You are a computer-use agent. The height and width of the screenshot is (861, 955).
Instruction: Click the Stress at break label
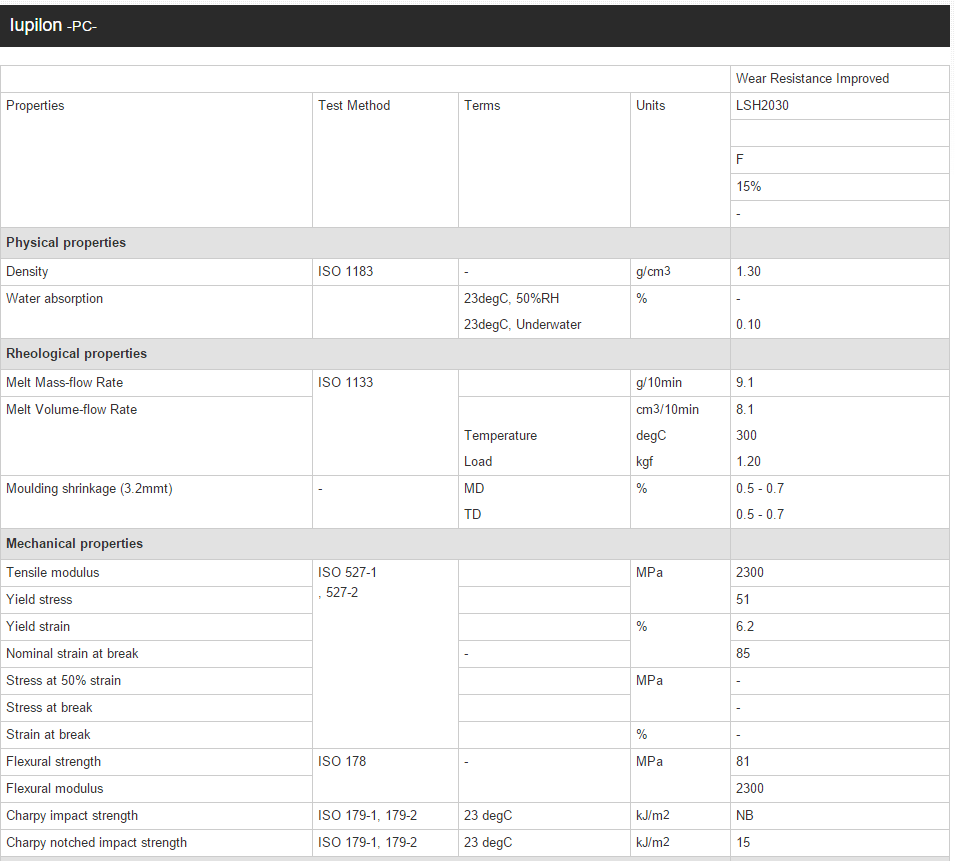point(49,707)
